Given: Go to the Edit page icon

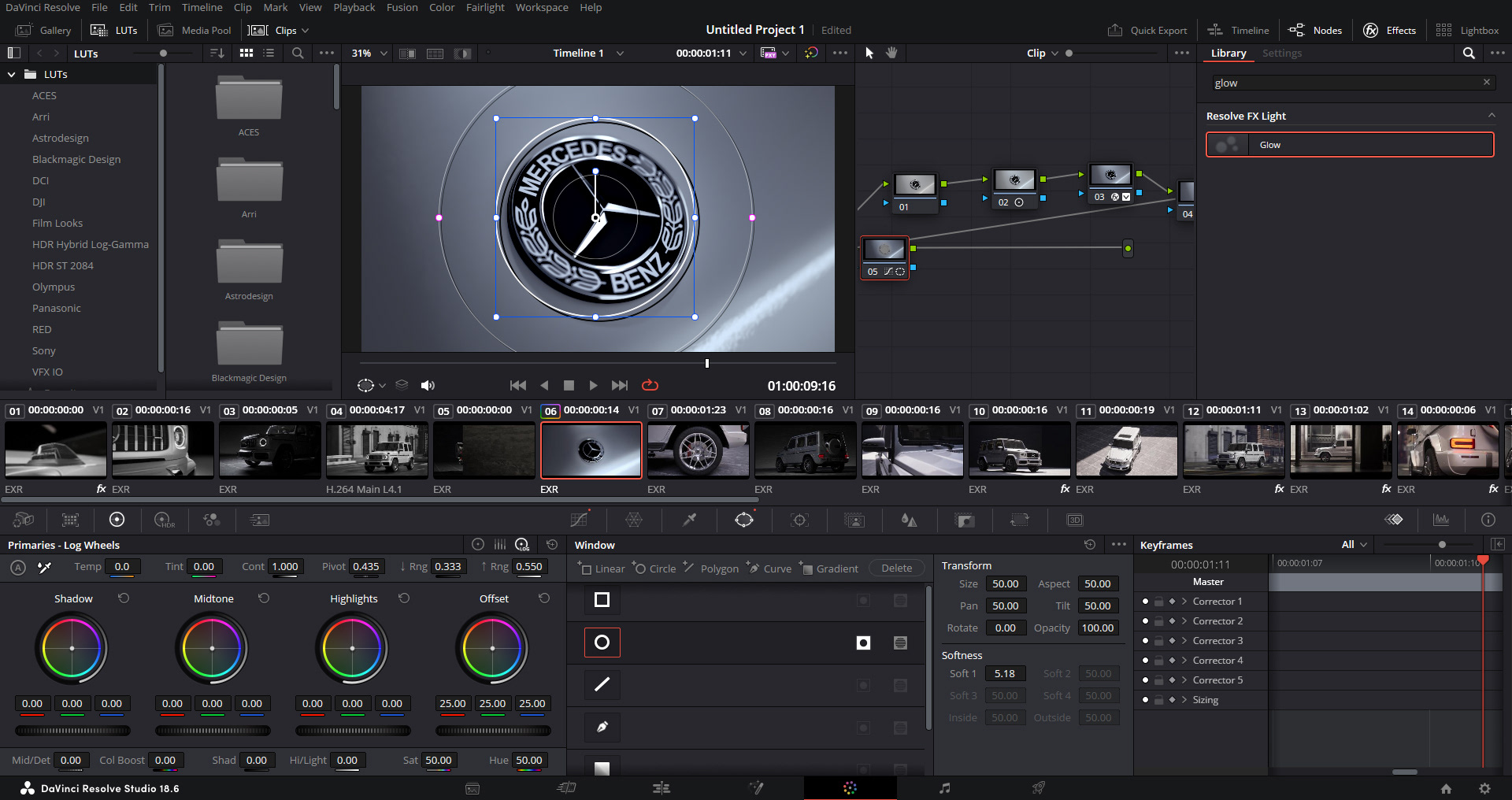Looking at the screenshot, I should [661, 787].
